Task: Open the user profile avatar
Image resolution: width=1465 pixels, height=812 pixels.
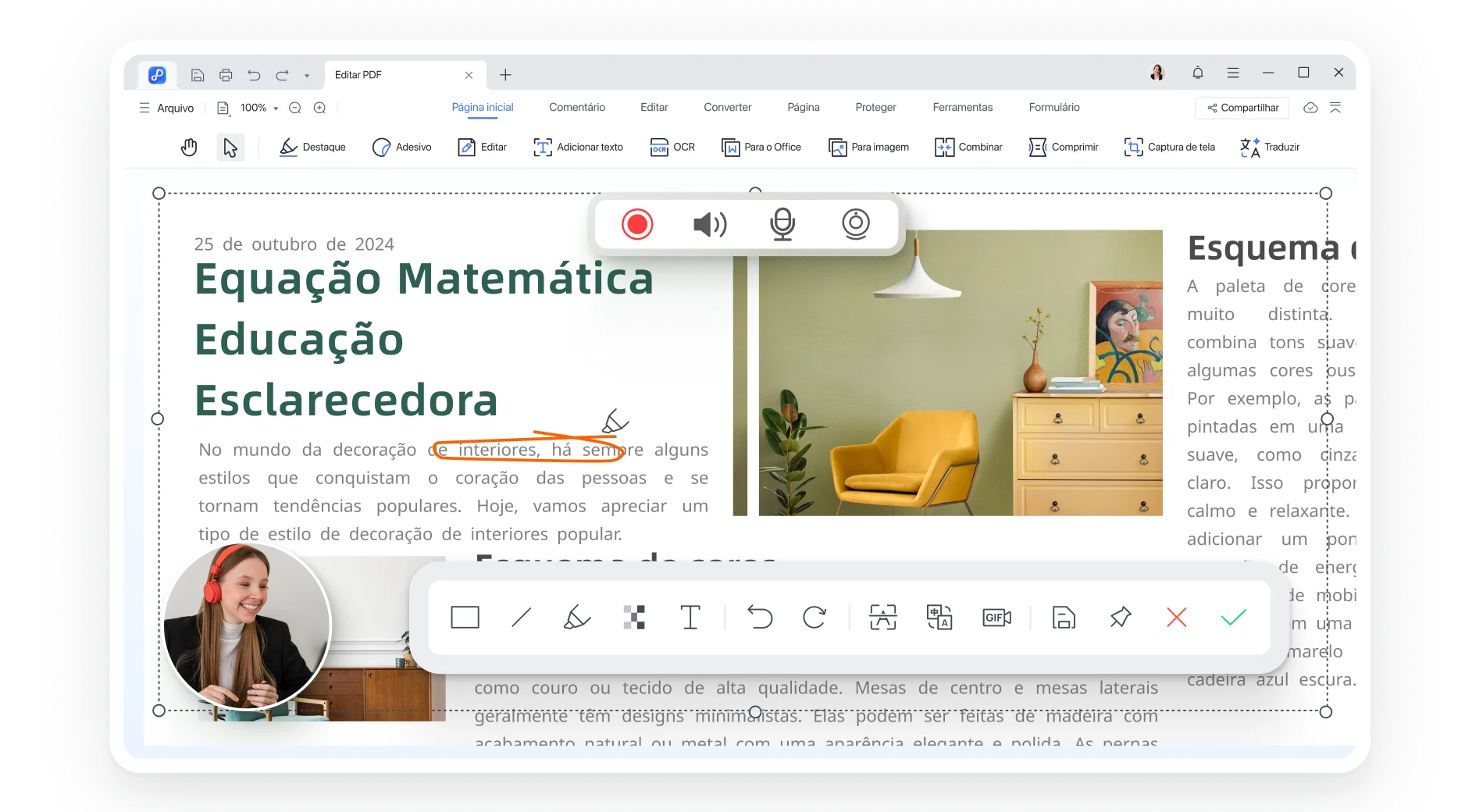Action: pyautogui.click(x=1157, y=73)
